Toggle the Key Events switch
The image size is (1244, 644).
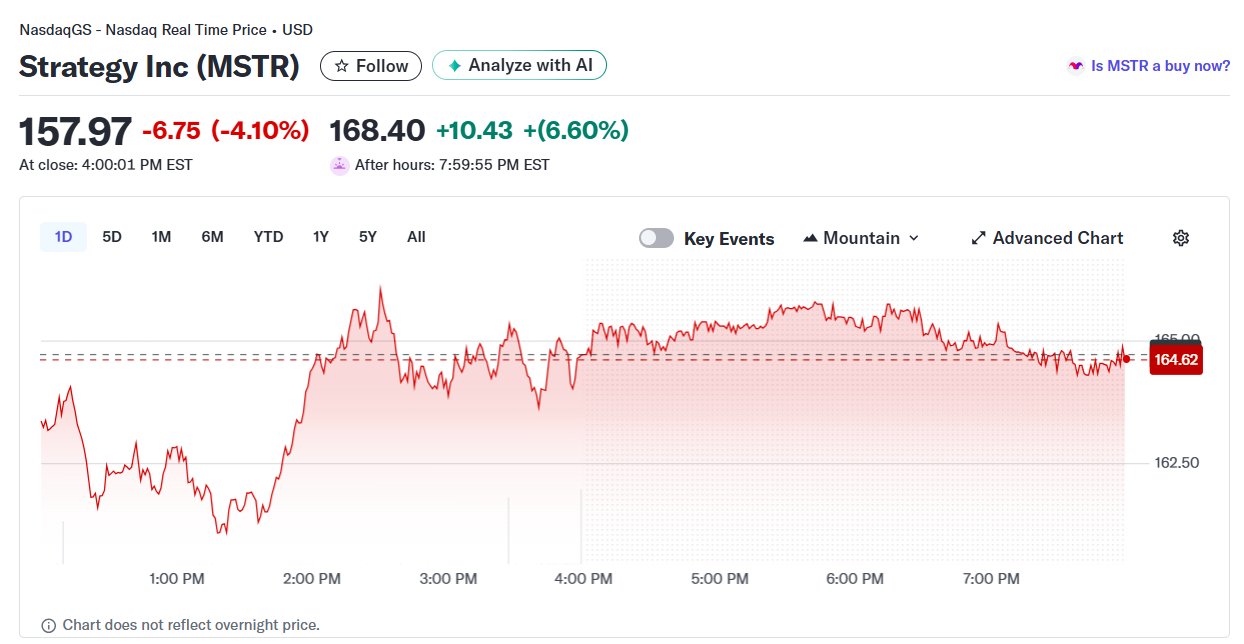pos(657,238)
